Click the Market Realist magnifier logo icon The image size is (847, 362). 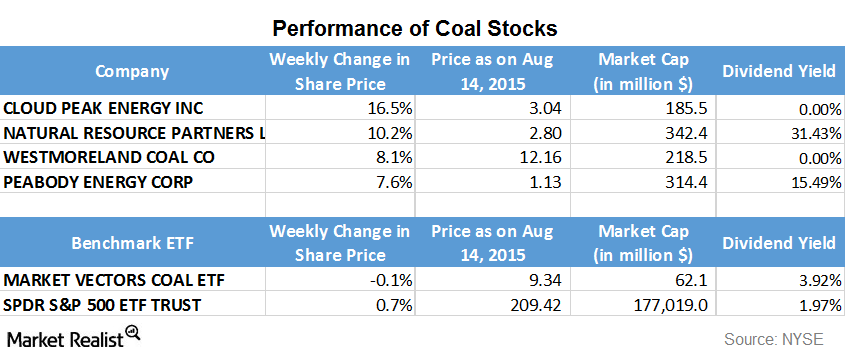click(133, 333)
